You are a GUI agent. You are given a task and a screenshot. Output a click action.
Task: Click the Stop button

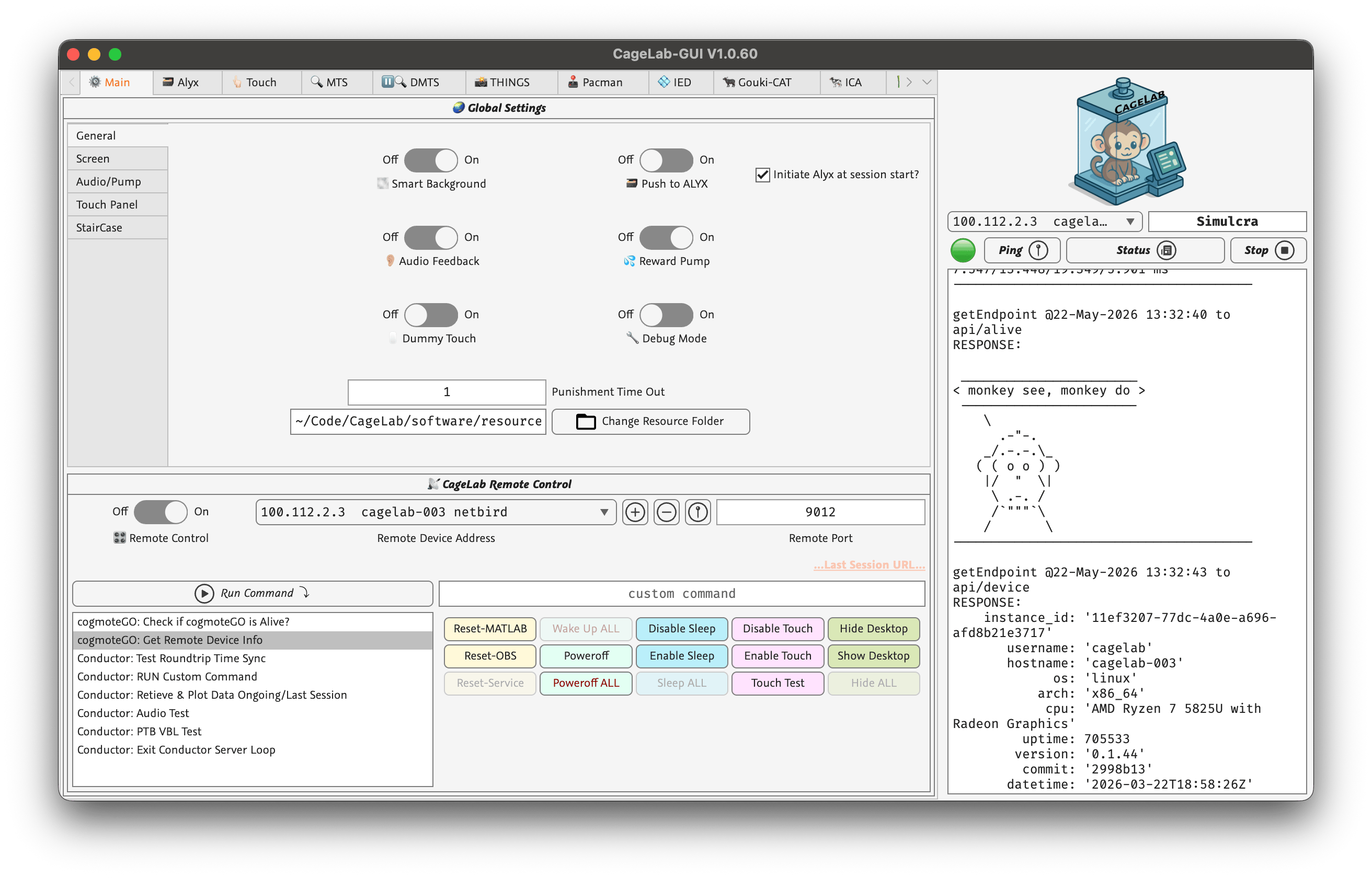point(1268,250)
